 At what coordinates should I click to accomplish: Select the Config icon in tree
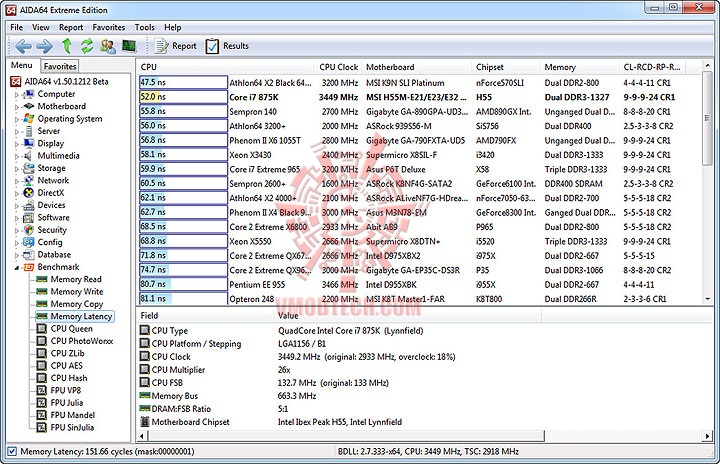(x=28, y=242)
